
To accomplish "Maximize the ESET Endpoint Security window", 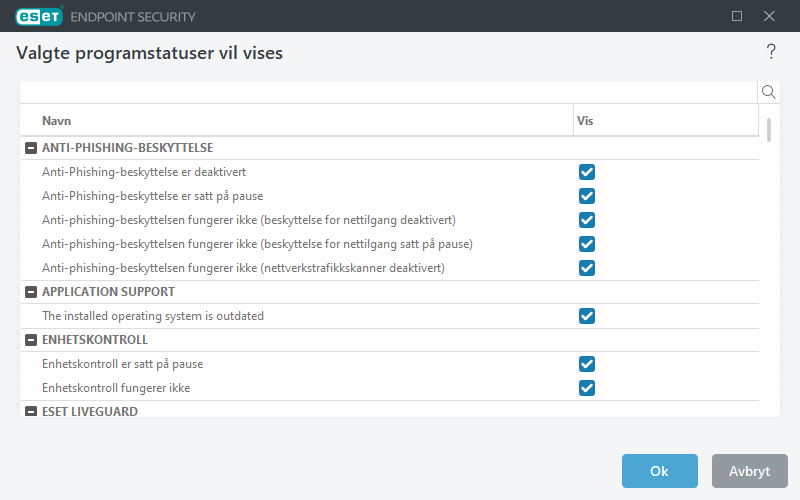I will pos(737,16).
